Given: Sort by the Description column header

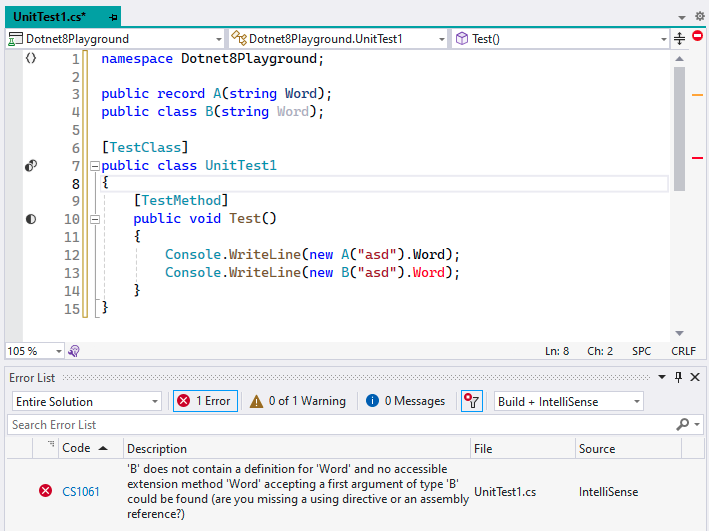Looking at the screenshot, I should (x=297, y=448).
